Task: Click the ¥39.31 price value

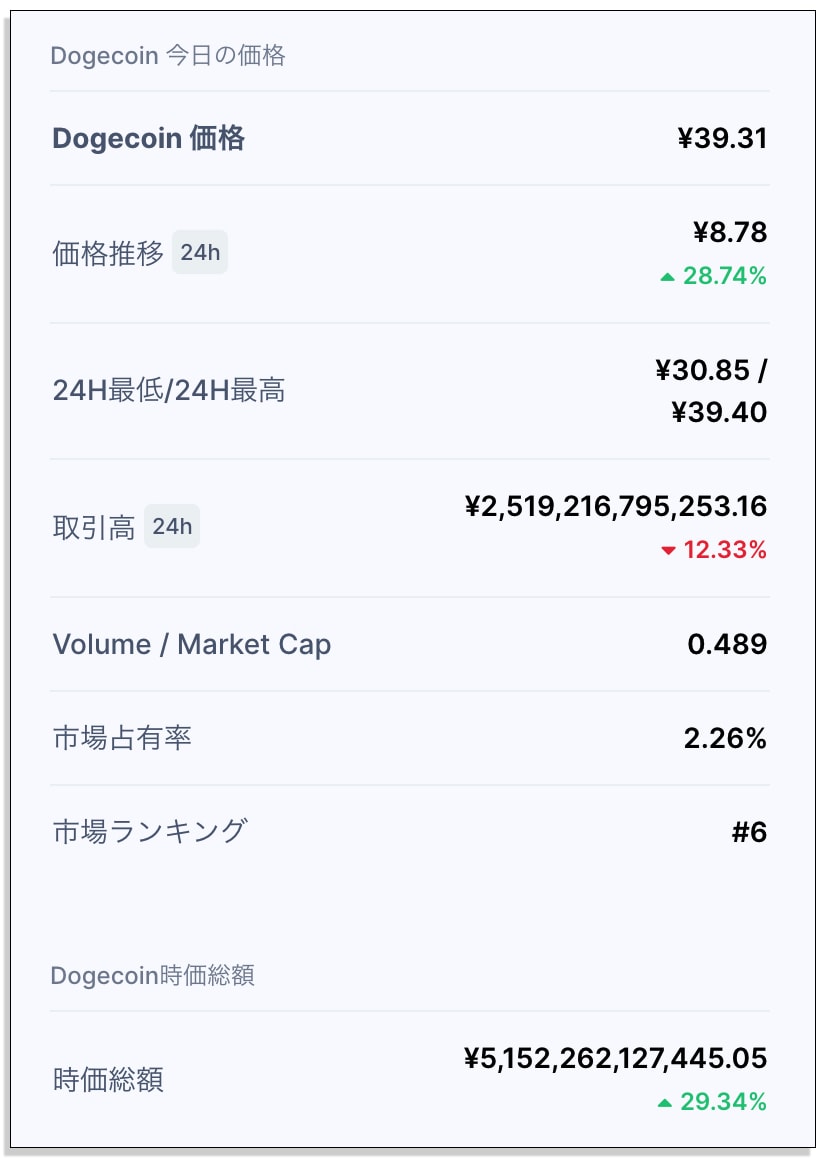Action: [x=723, y=138]
